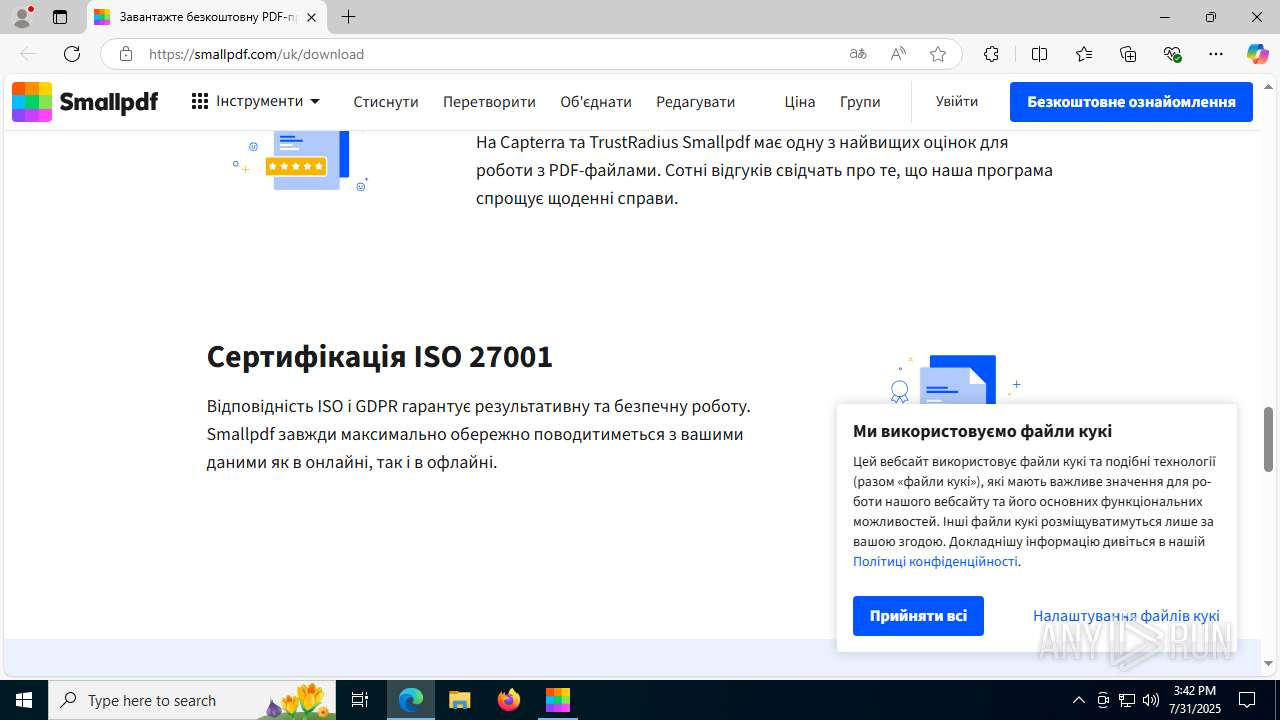Select the heading Сертифікація ISO 27001

pos(380,356)
